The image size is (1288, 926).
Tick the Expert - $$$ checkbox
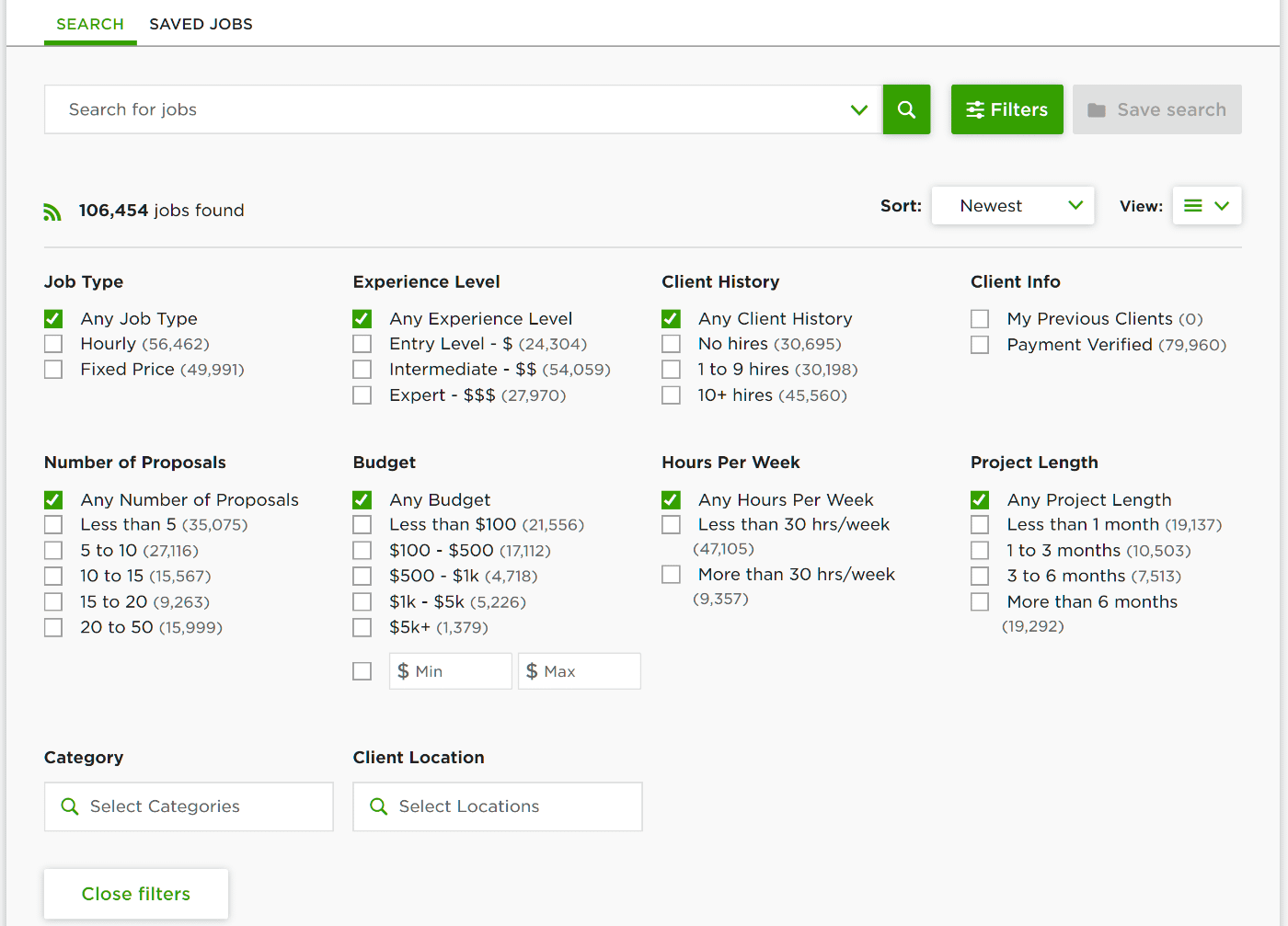362,395
